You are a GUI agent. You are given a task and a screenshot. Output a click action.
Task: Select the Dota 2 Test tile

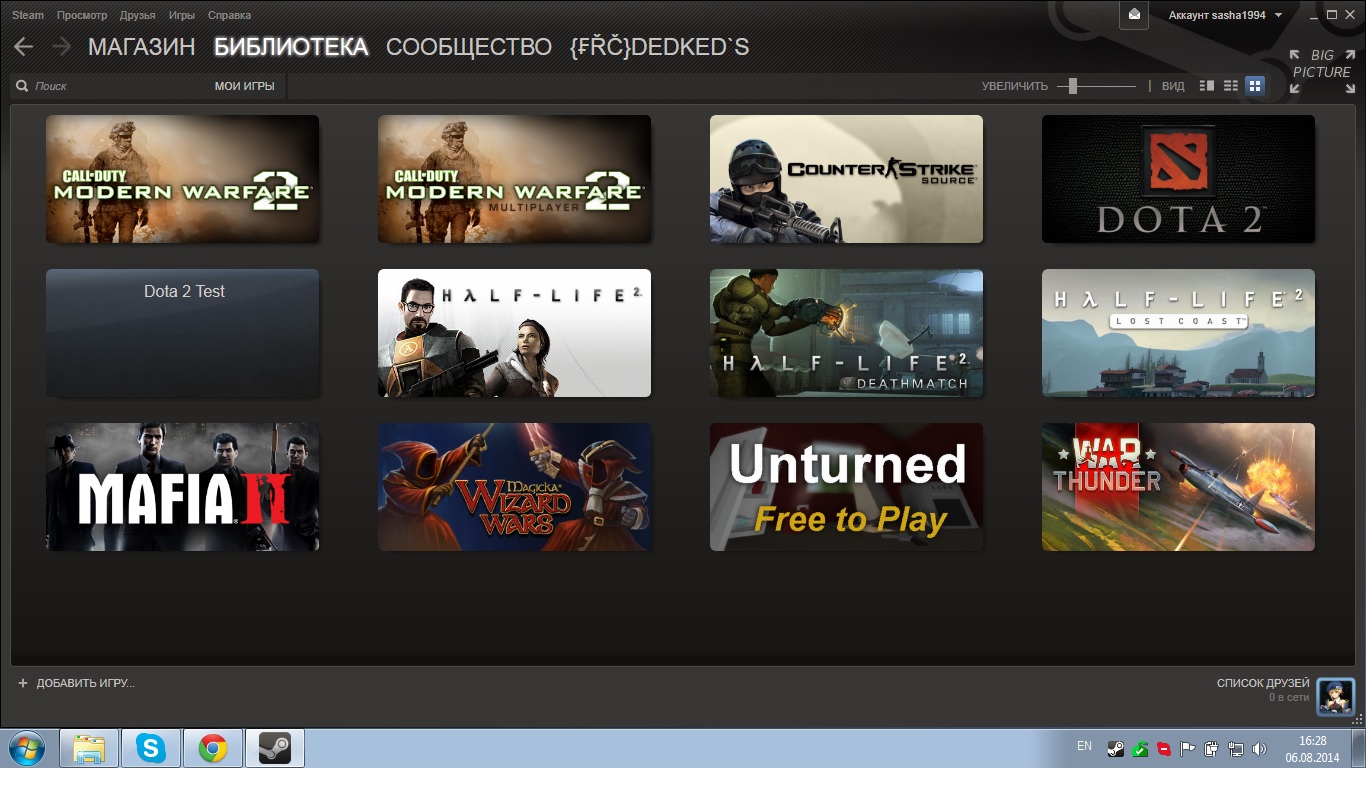(183, 333)
